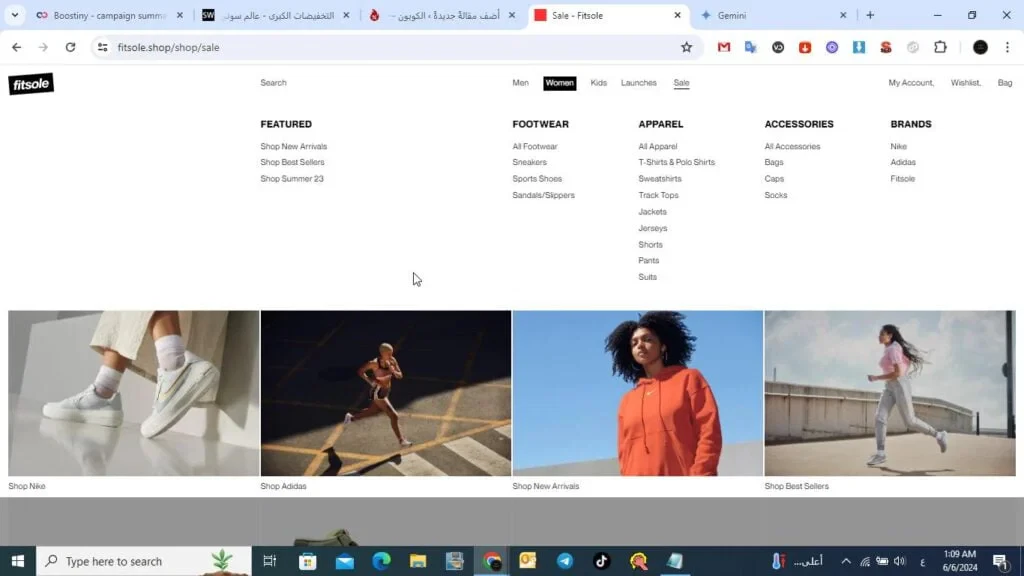Launch Microsoft Edge from the taskbar
This screenshot has width=1024, height=576.
pos(381,561)
